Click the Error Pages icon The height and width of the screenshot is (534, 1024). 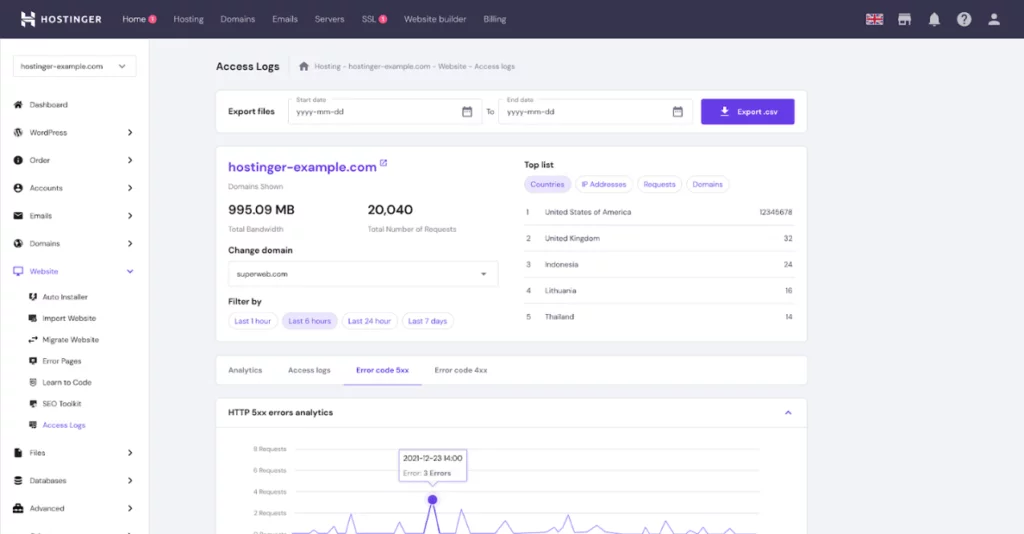(33, 361)
